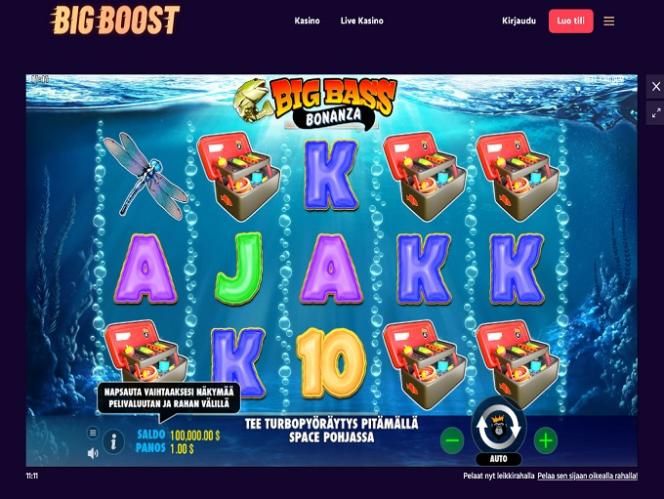The width and height of the screenshot is (664, 499).
Task: Open the game info 'i' icon
Action: (113, 443)
